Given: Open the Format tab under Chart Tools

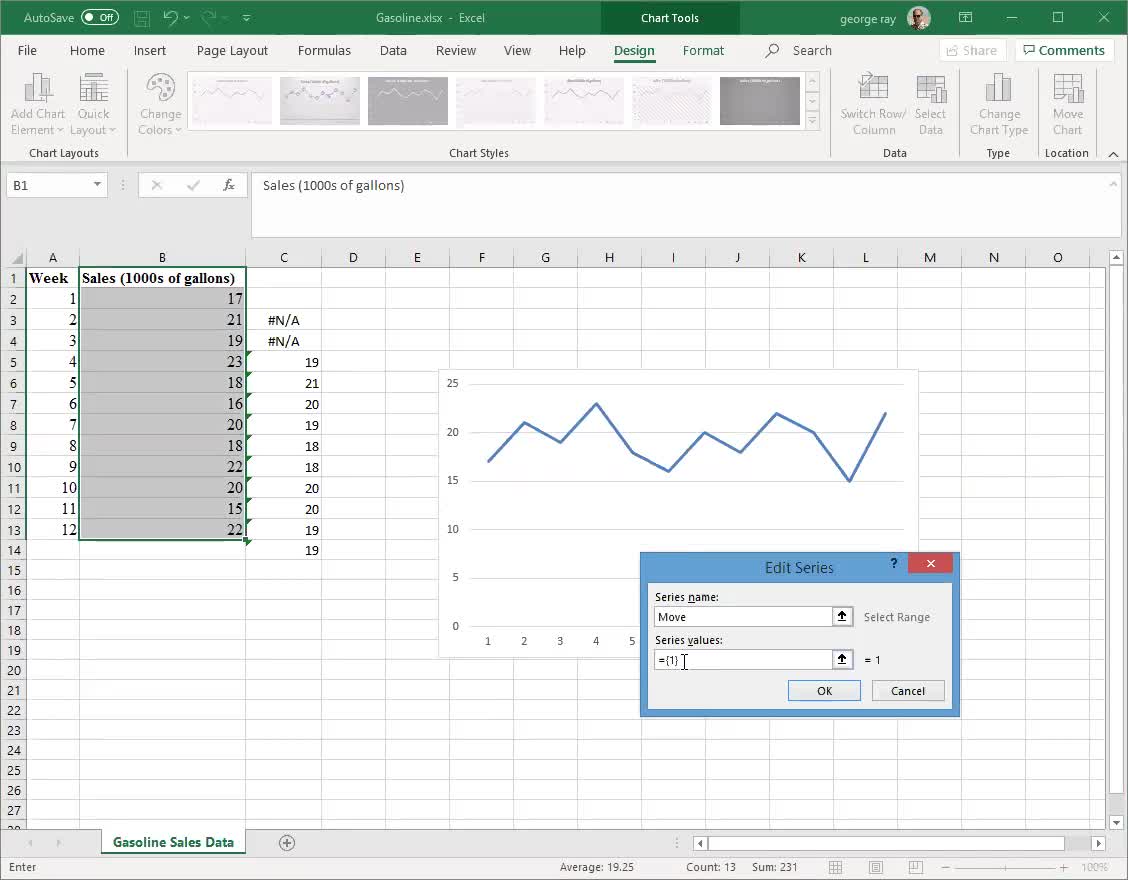Looking at the screenshot, I should 703,50.
